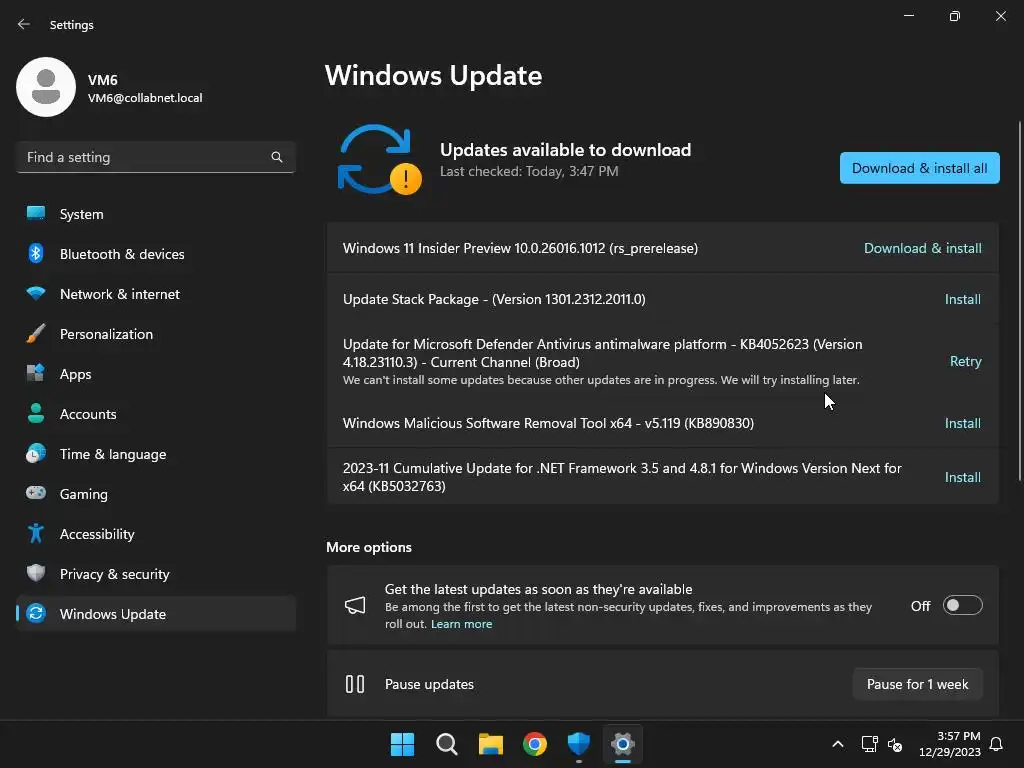The width and height of the screenshot is (1024, 768).
Task: Select Privacy & security
Action: click(155, 573)
